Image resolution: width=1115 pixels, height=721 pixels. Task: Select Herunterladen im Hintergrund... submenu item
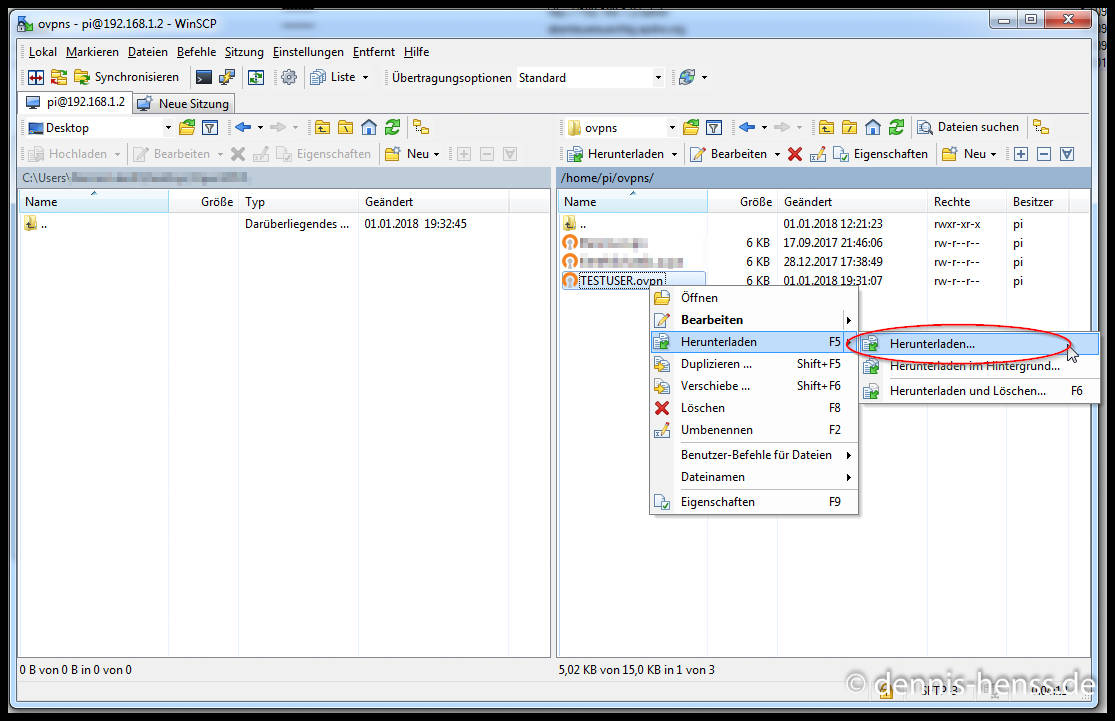(978, 366)
